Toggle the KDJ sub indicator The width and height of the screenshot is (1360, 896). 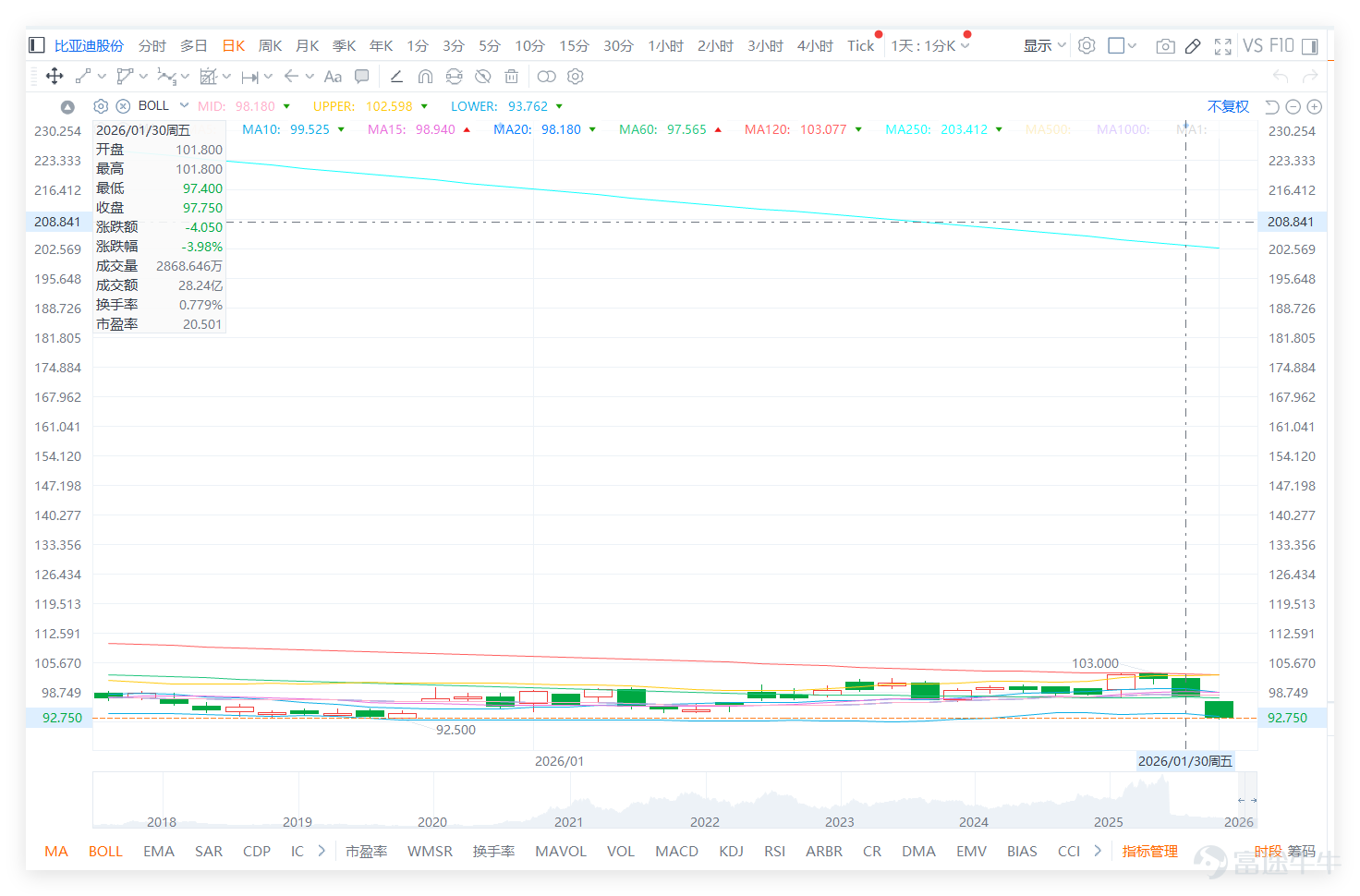[732, 851]
